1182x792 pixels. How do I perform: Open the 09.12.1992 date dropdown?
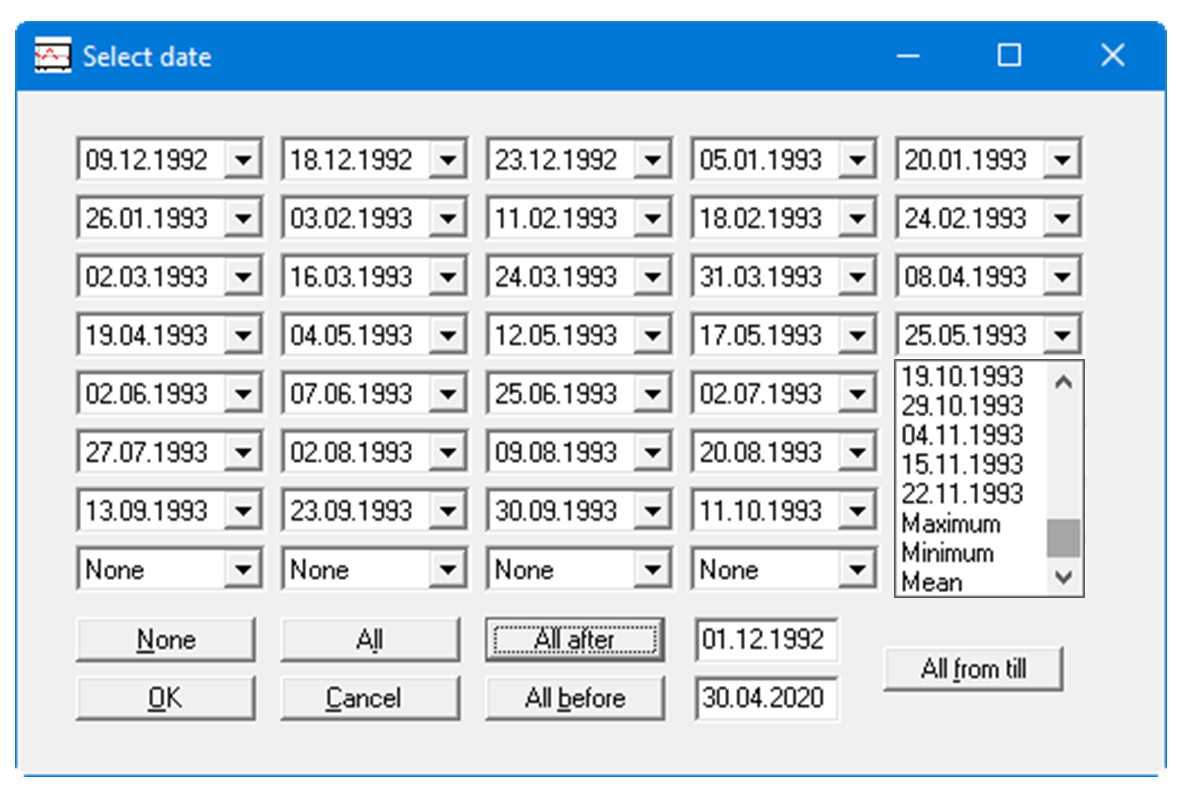[242, 160]
